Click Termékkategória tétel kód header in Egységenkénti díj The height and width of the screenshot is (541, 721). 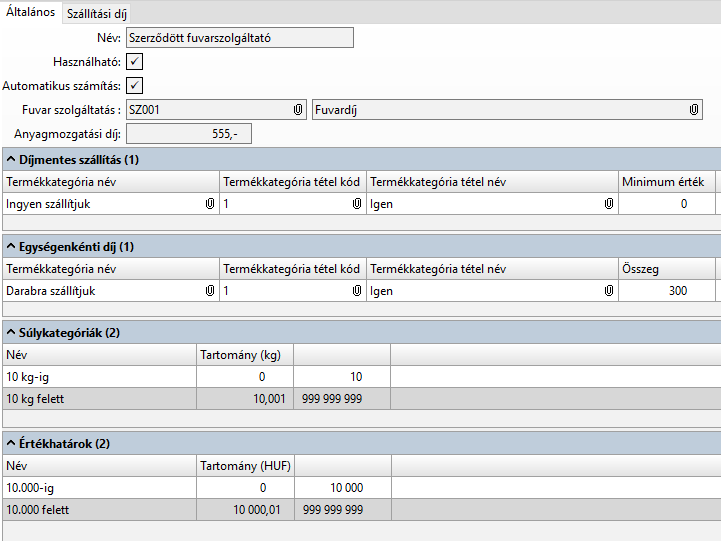tap(293, 269)
